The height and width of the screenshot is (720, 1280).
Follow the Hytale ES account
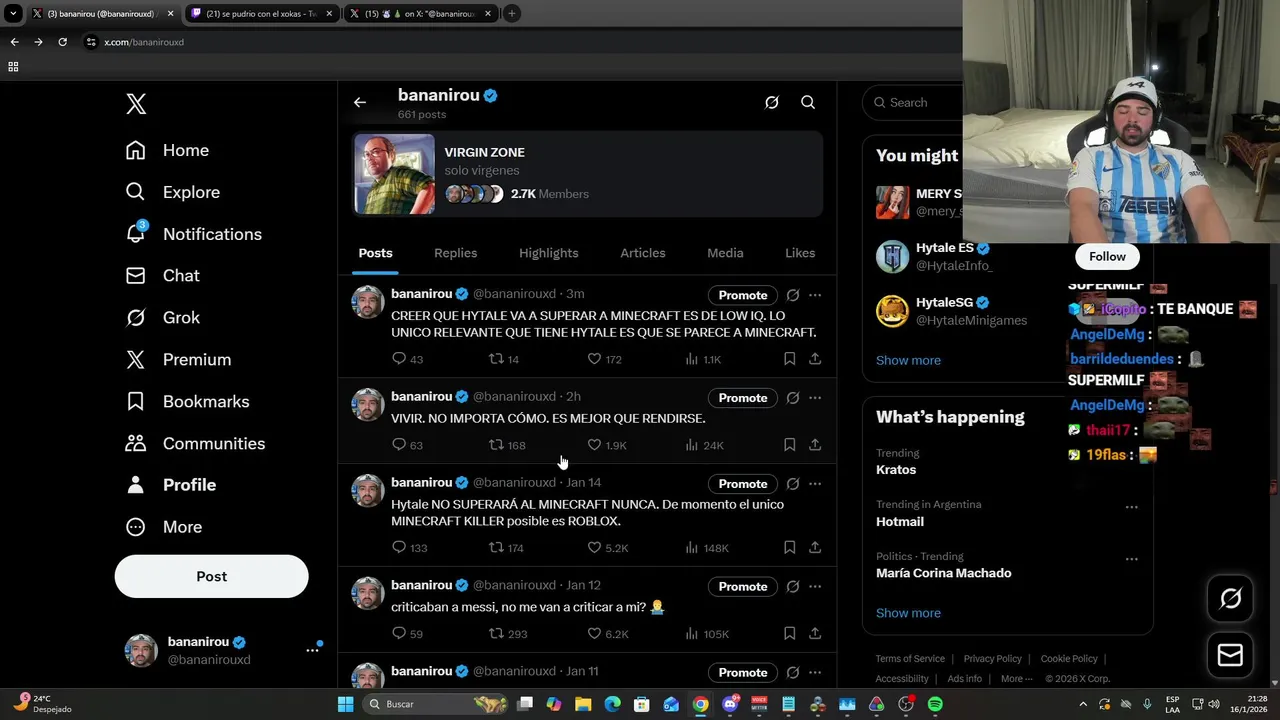point(1107,257)
